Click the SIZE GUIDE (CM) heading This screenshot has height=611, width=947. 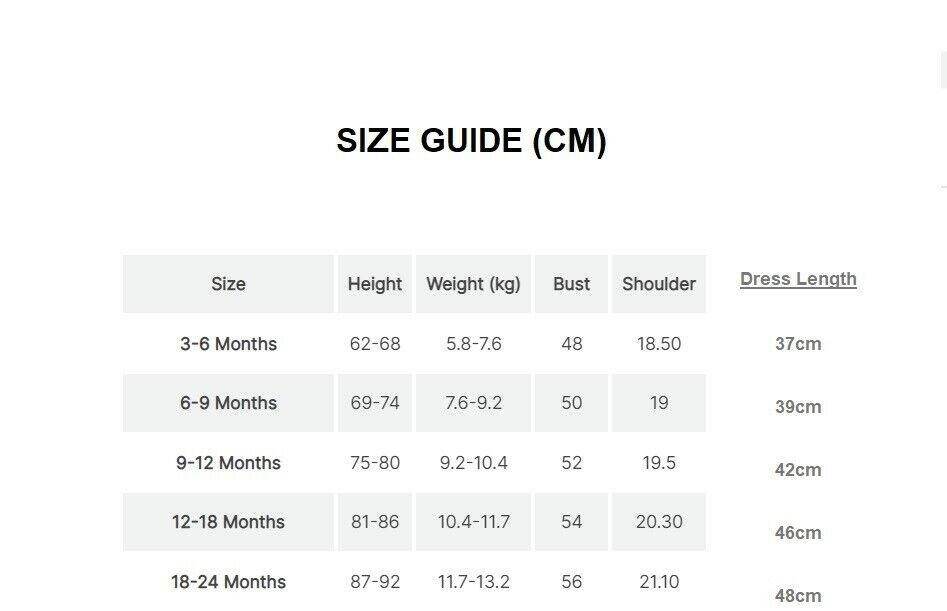click(x=471, y=141)
